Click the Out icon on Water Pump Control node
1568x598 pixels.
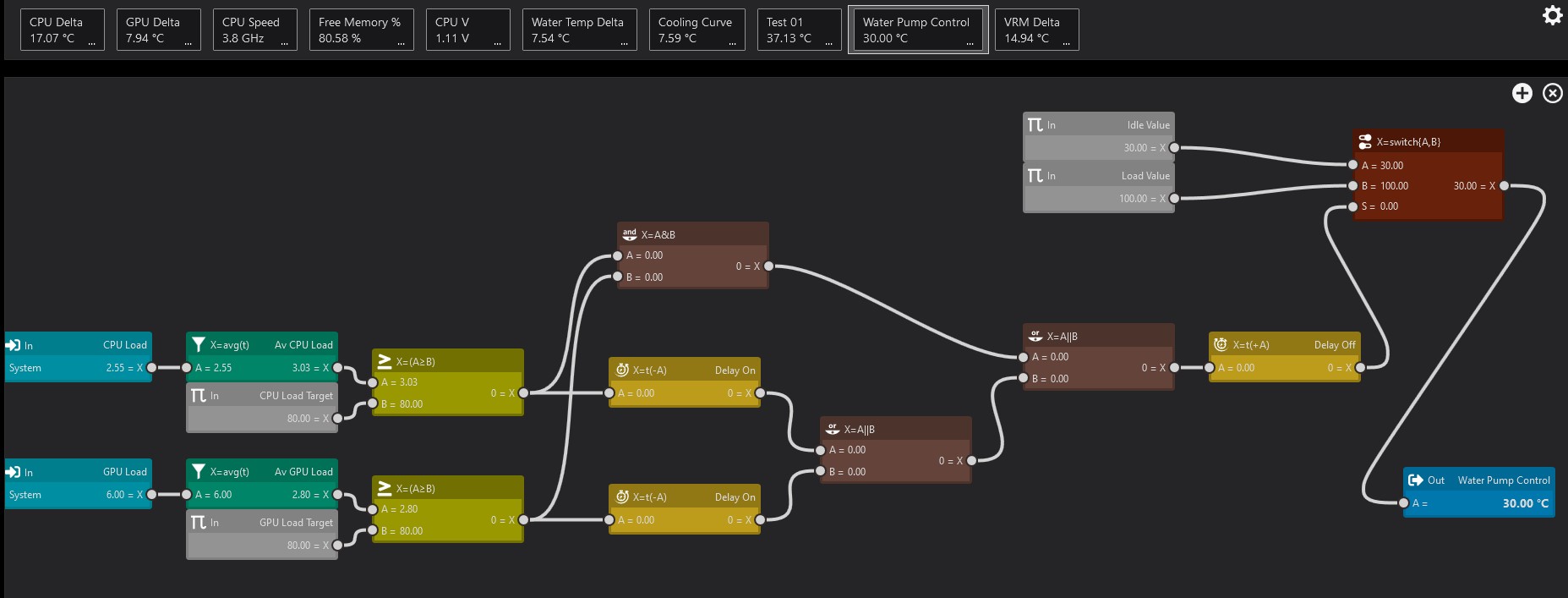tap(1415, 480)
